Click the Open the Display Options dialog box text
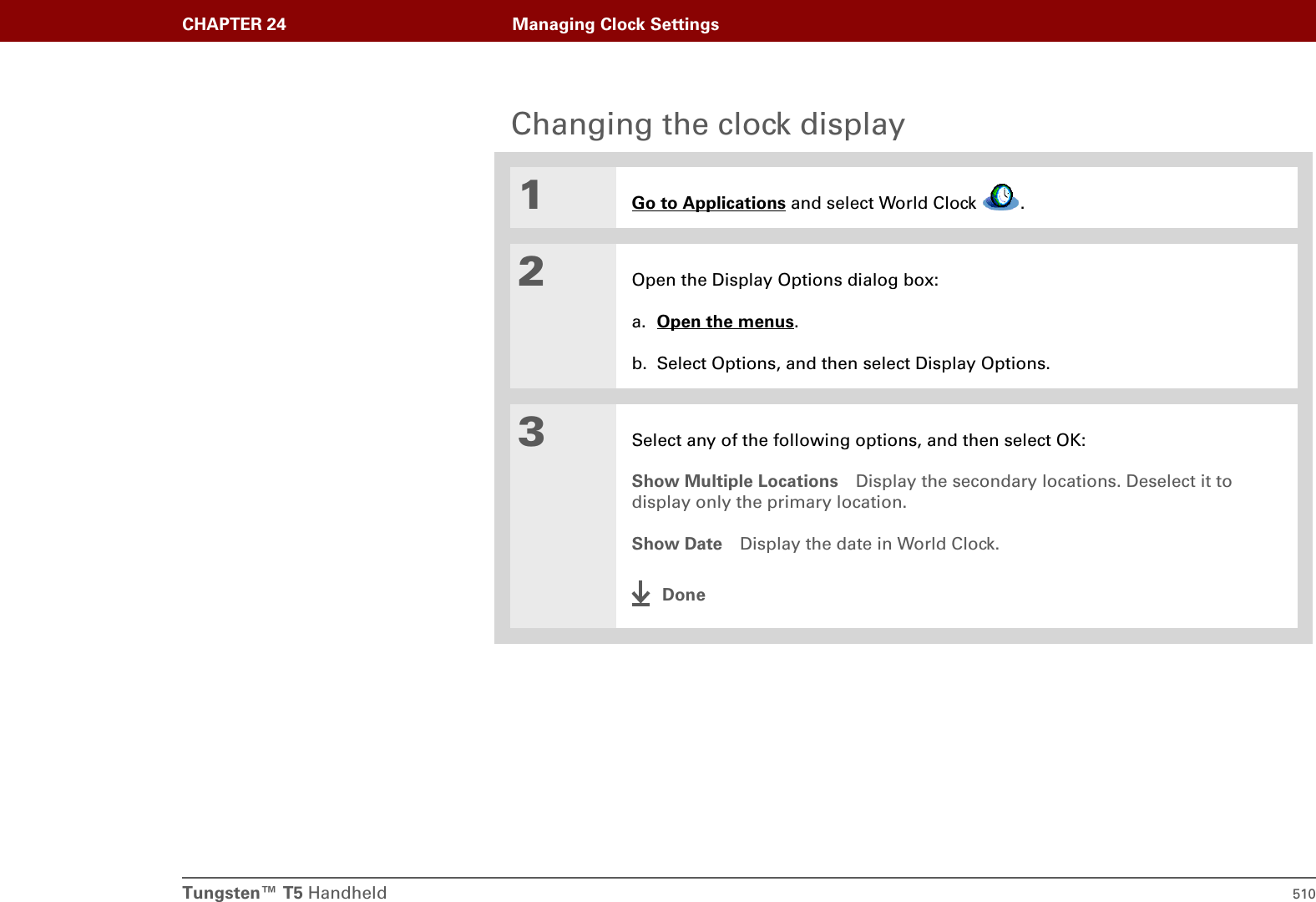 (785, 280)
